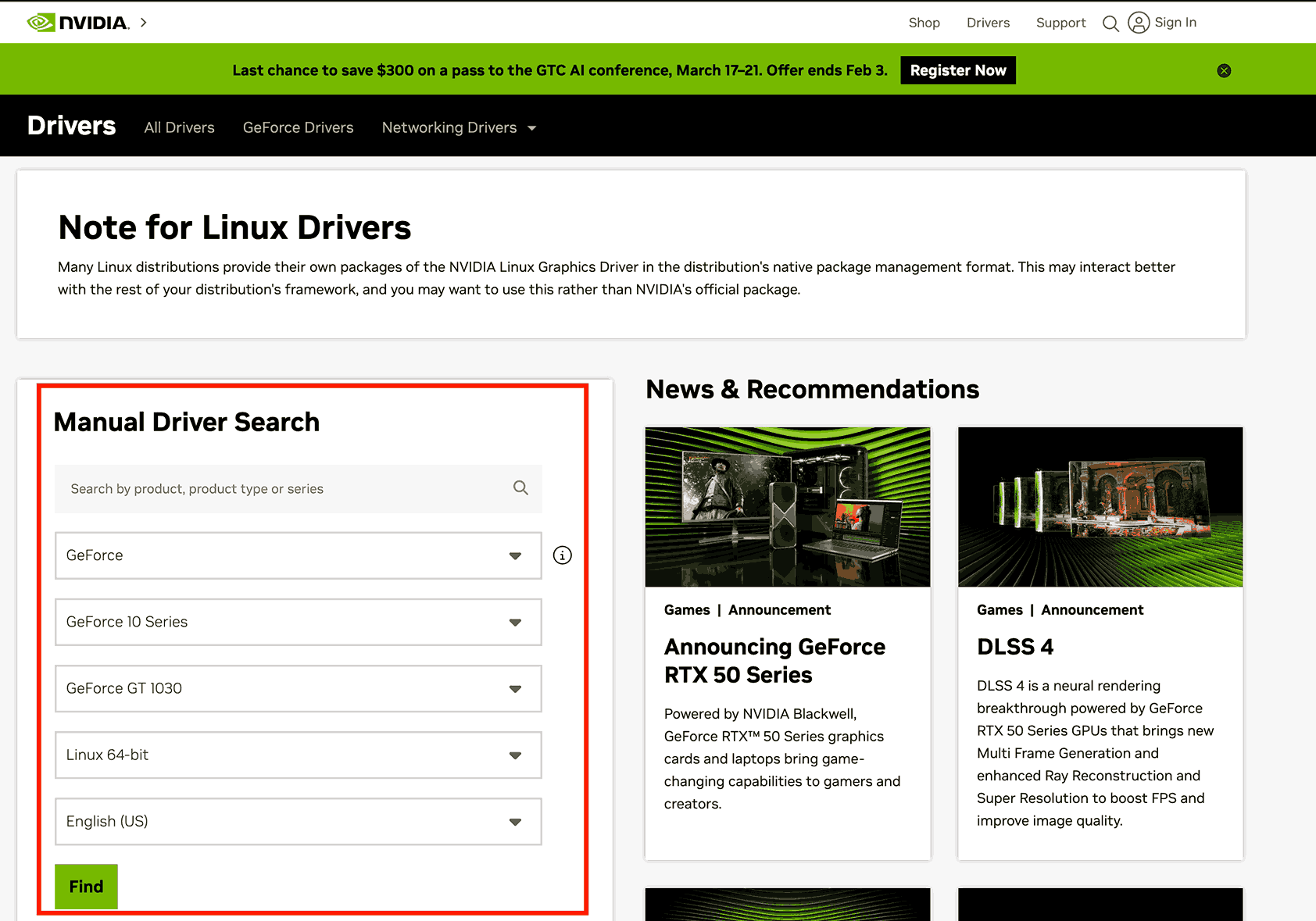Dismiss the GTC conference banner with the X icon
The width and height of the screenshot is (1316, 921).
coord(1224,70)
